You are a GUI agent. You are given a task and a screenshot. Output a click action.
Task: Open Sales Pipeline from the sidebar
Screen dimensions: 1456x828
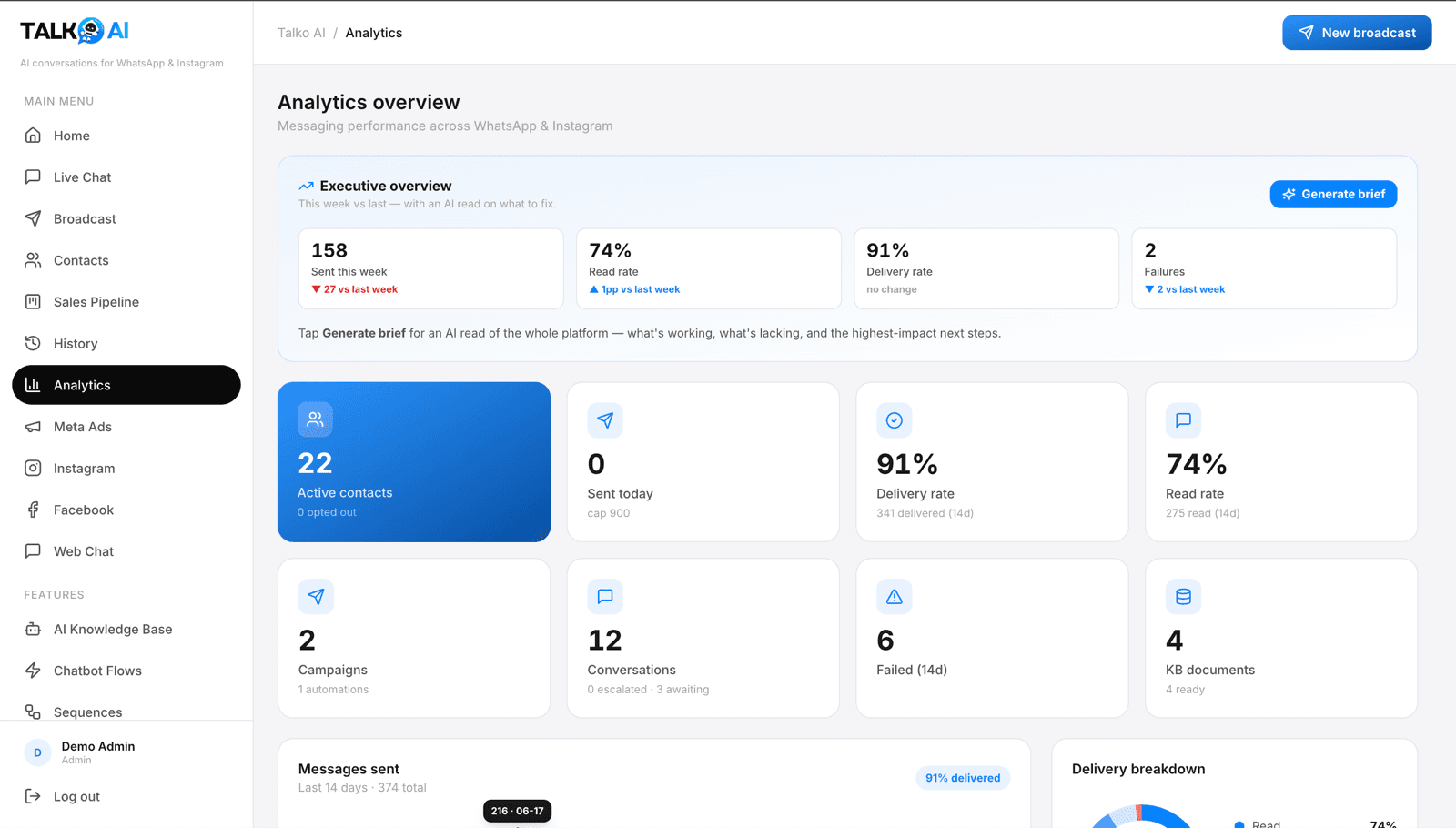coord(126,302)
